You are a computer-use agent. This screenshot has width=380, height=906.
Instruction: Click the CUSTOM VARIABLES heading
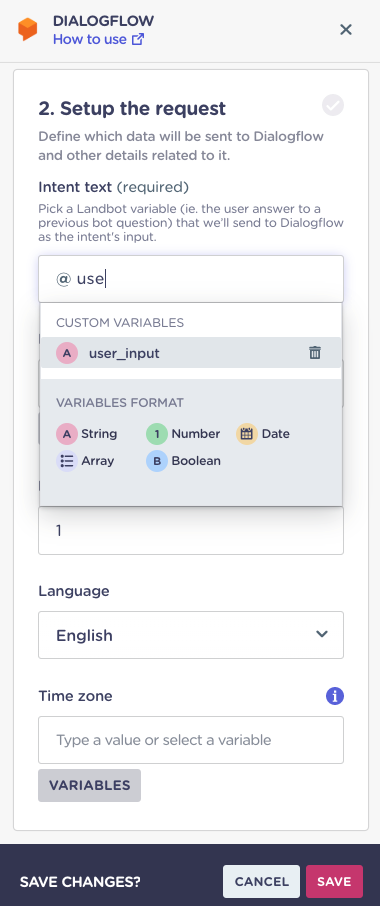coord(120,322)
